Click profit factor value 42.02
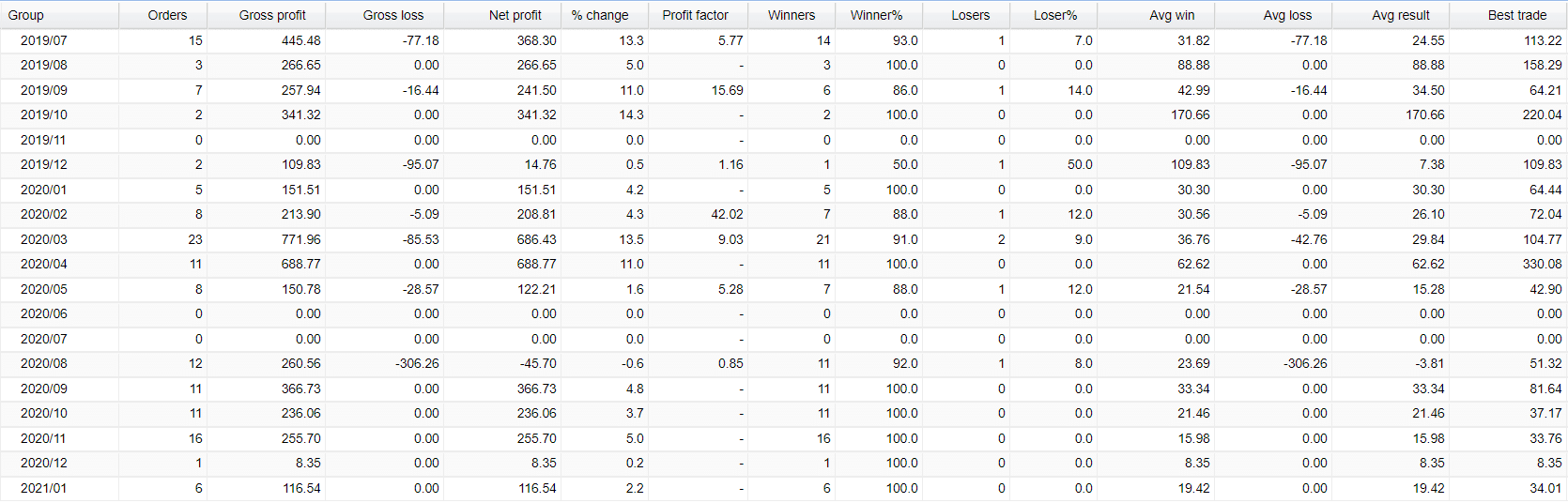This screenshot has height=503, width=1568. [x=728, y=214]
